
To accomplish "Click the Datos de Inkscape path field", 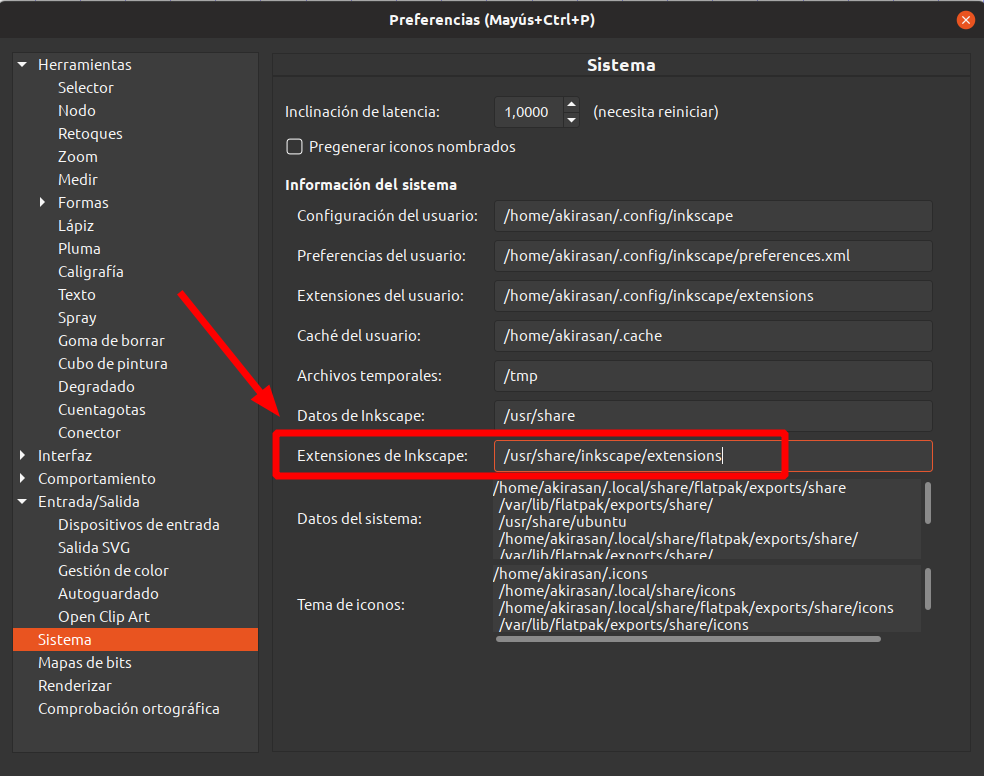I will pyautogui.click(x=713, y=416).
